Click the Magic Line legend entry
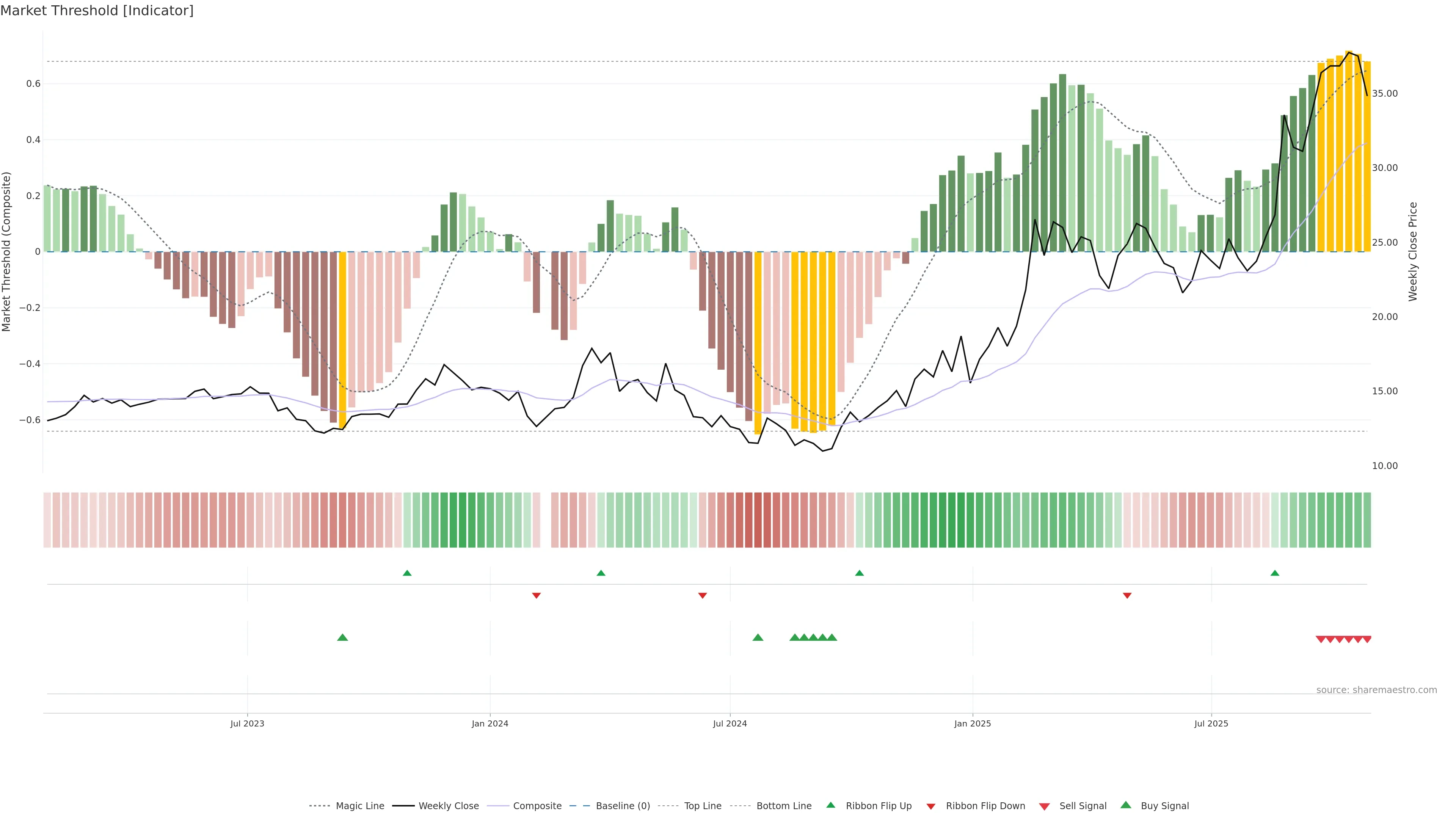The height and width of the screenshot is (819, 1456). (x=359, y=805)
